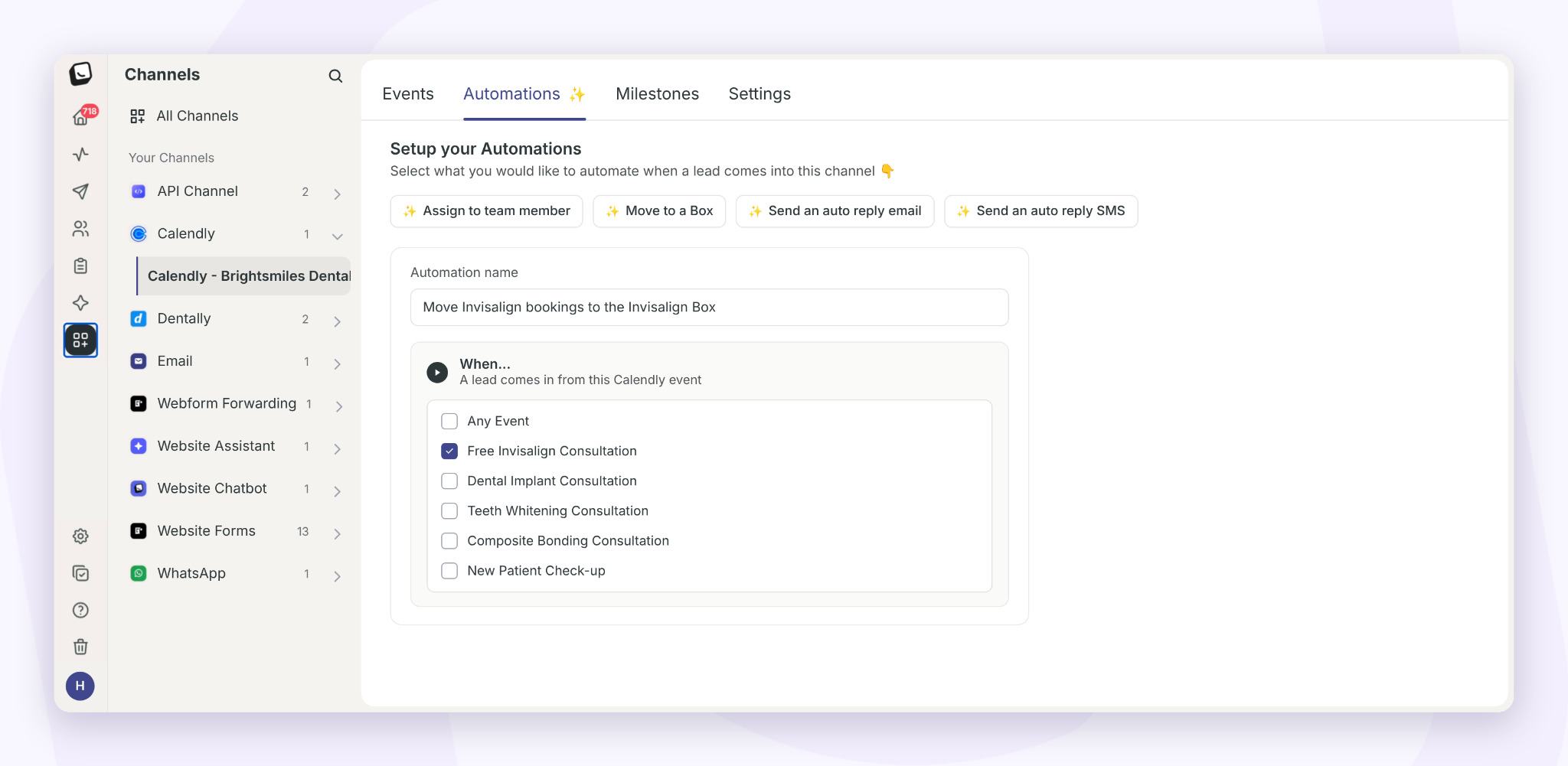Check New Patient Check-up checkbox
Viewport: 1568px width, 766px height.
pyautogui.click(x=449, y=570)
